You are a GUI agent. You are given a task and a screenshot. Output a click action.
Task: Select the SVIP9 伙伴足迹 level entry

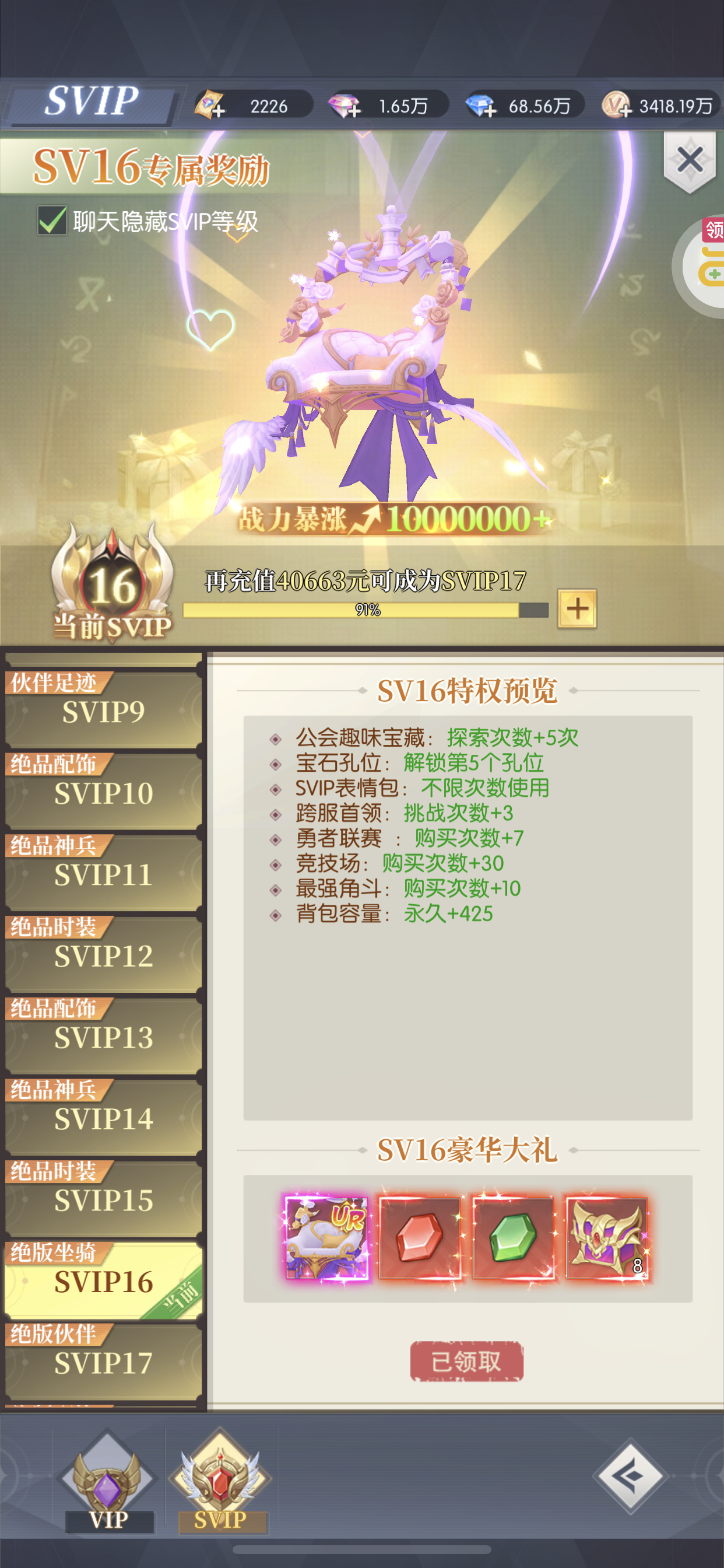[x=103, y=710]
